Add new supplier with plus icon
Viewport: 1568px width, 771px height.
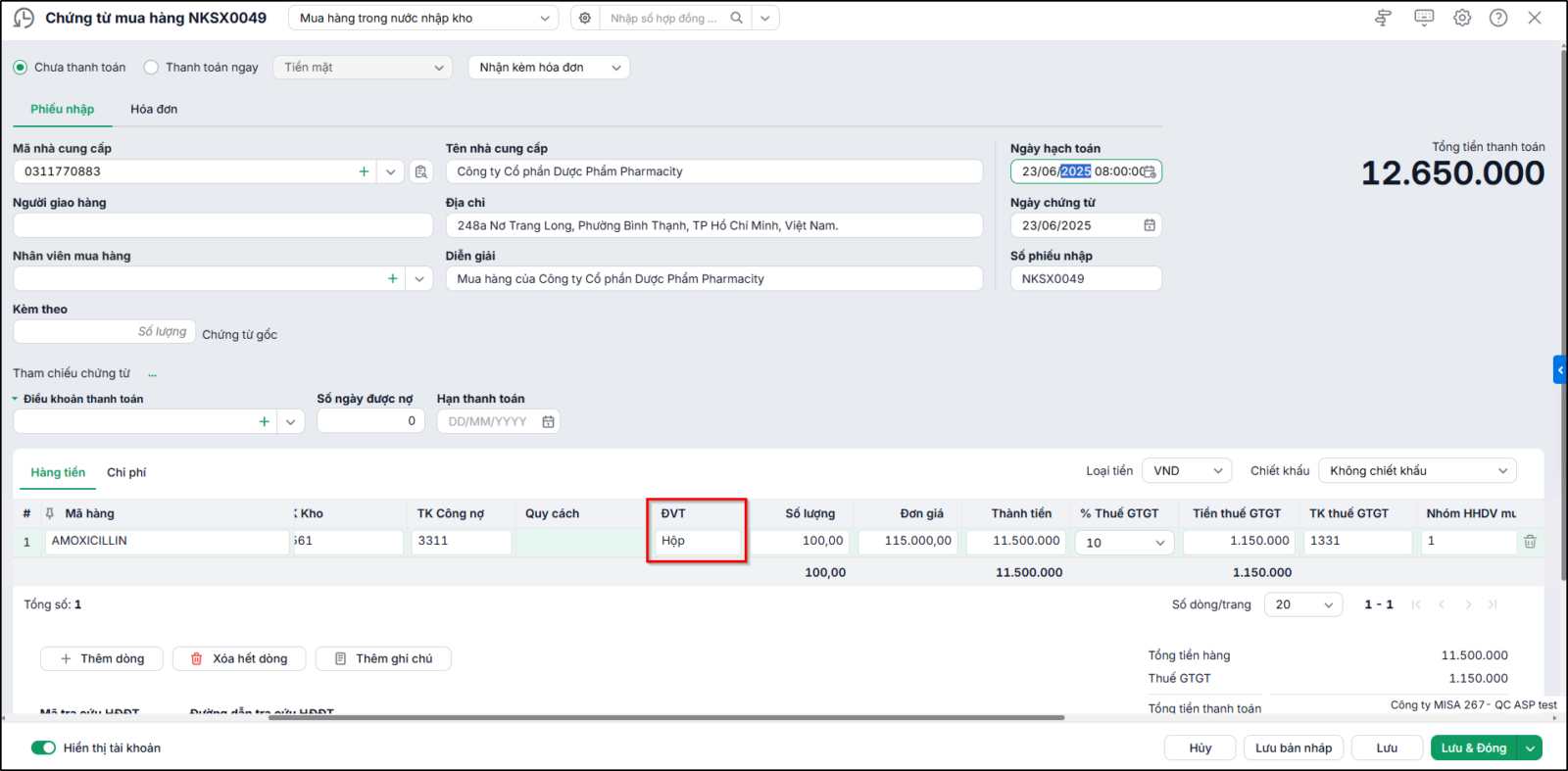pyautogui.click(x=364, y=171)
